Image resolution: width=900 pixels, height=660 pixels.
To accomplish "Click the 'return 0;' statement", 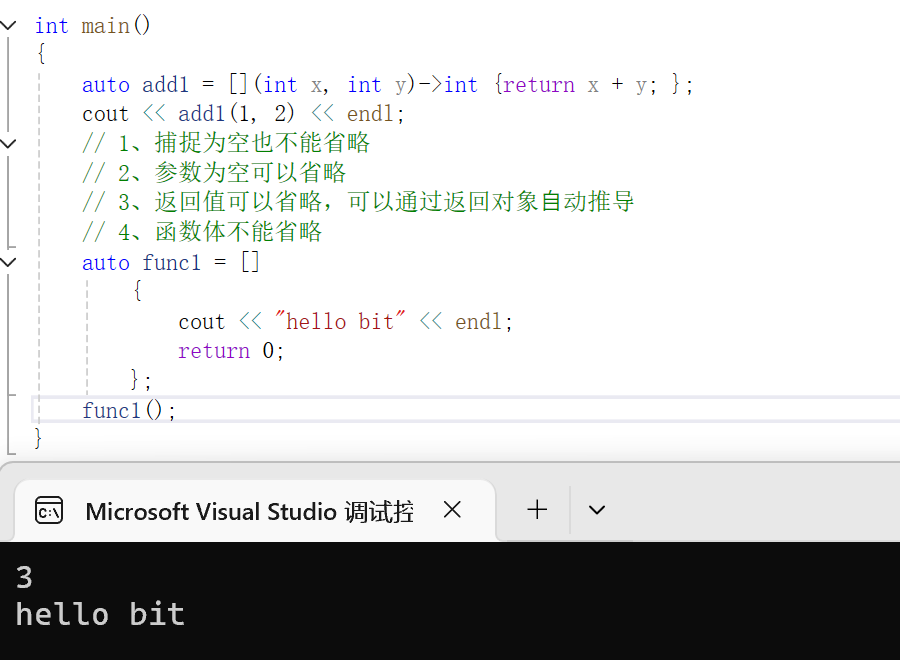I will tap(231, 351).
